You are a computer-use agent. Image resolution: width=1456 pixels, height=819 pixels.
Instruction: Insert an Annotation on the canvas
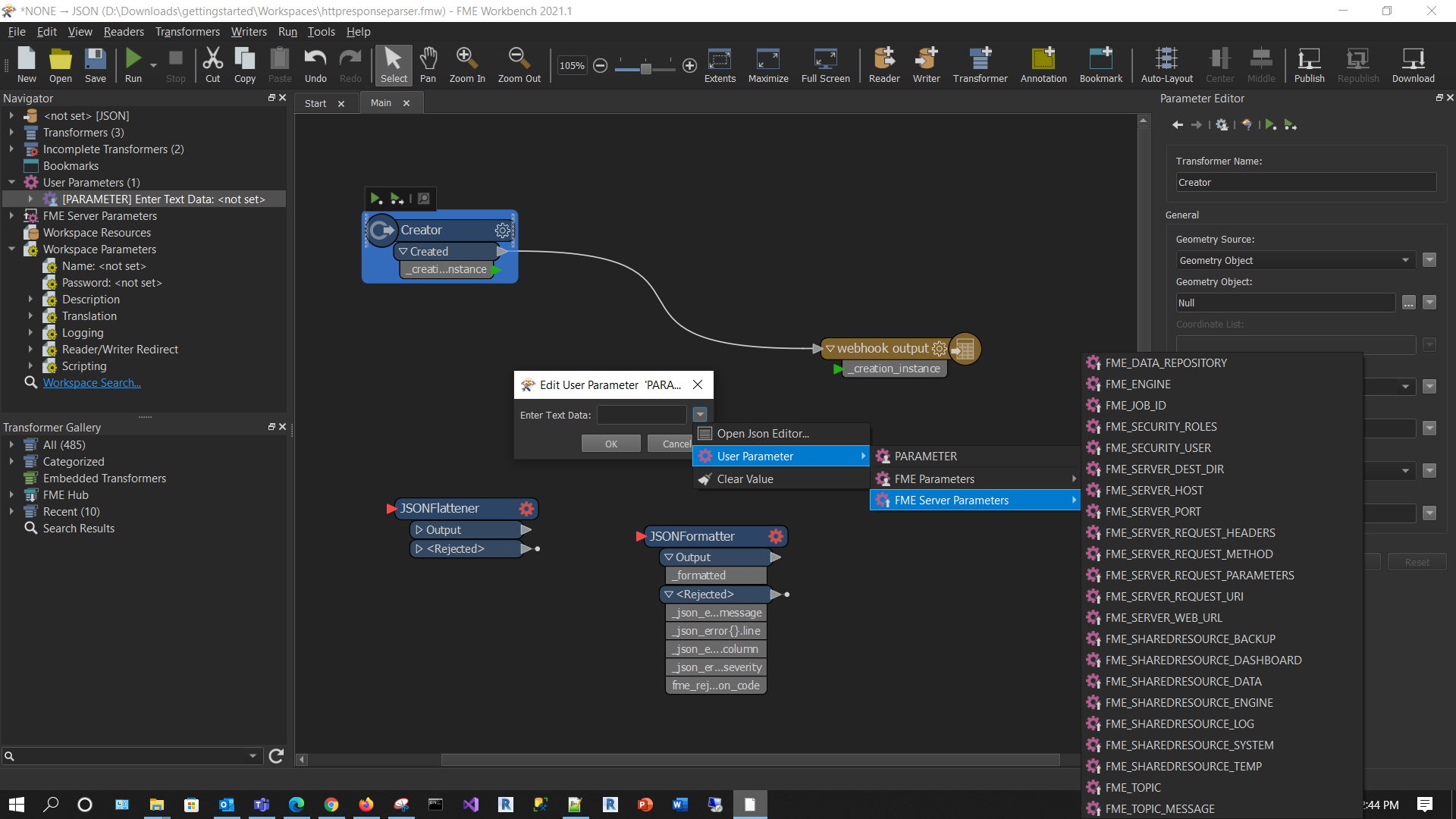1043,64
